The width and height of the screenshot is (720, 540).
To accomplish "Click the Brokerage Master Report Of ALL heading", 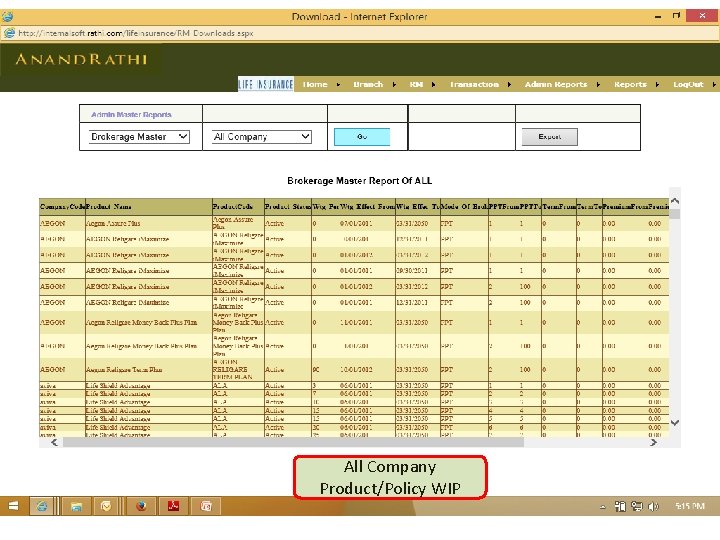I will pos(360,181).
